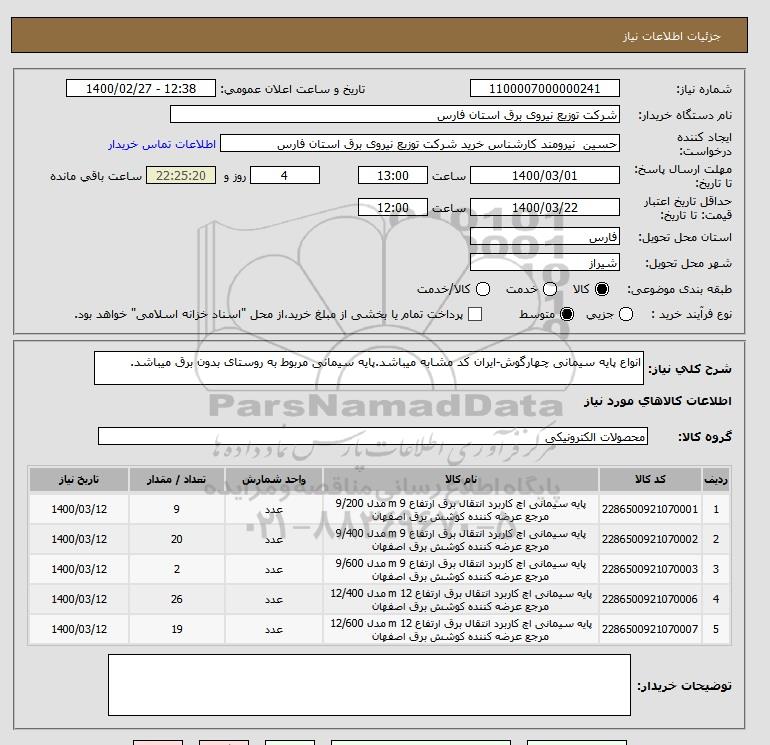Click the کد کالا column header

[650, 479]
